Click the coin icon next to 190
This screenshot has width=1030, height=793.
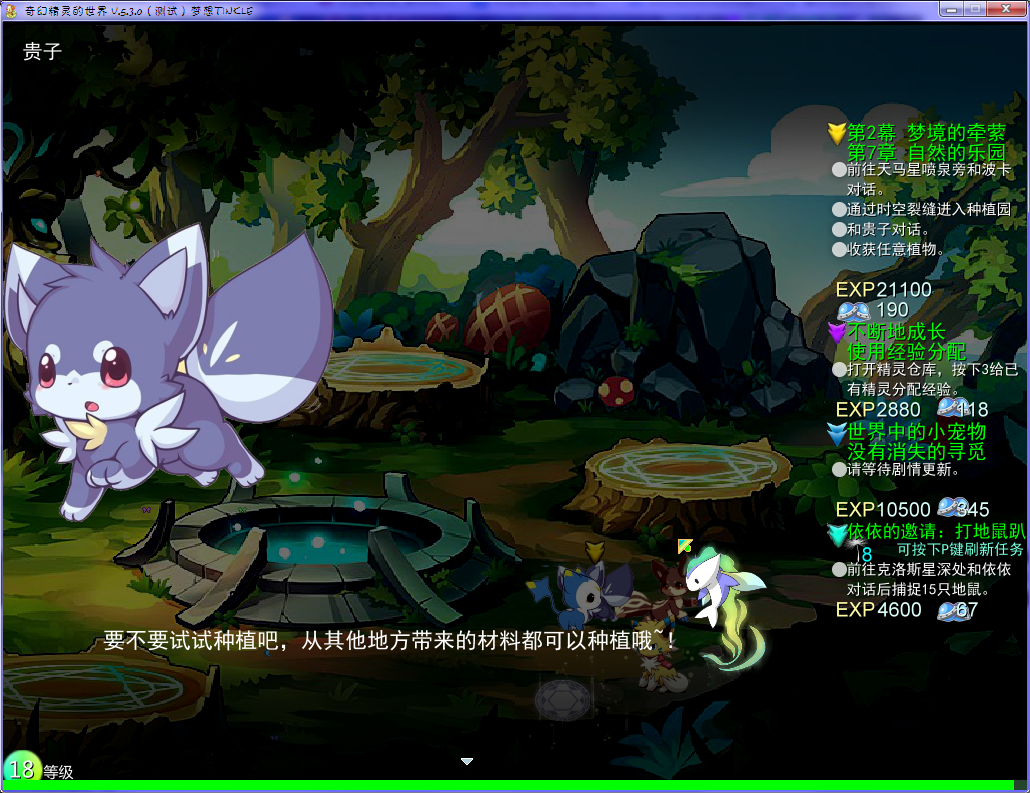[x=853, y=310]
